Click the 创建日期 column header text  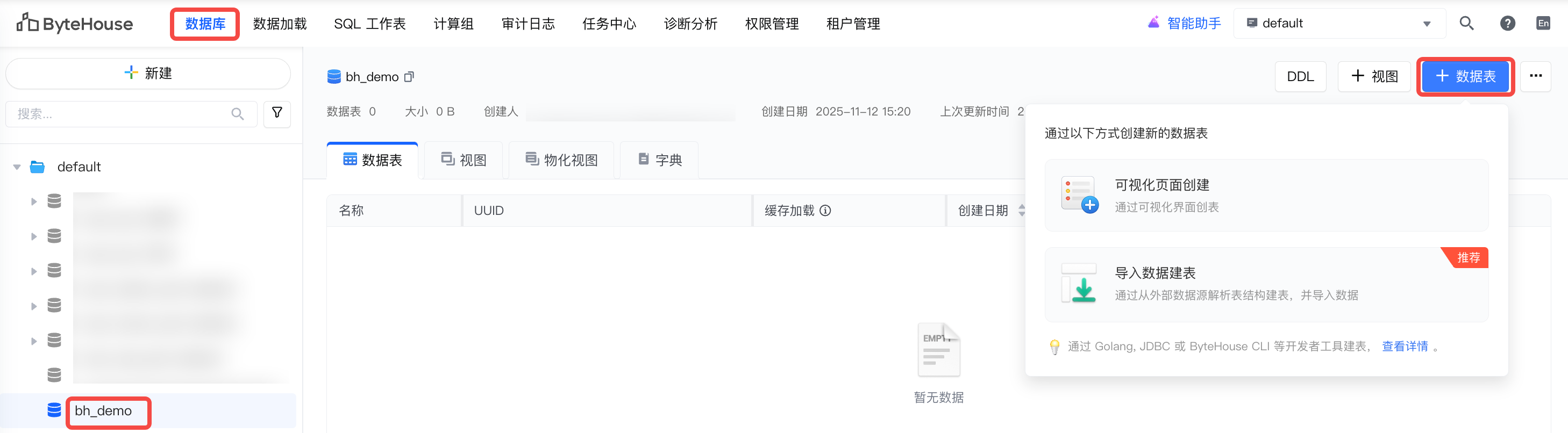coord(983,211)
